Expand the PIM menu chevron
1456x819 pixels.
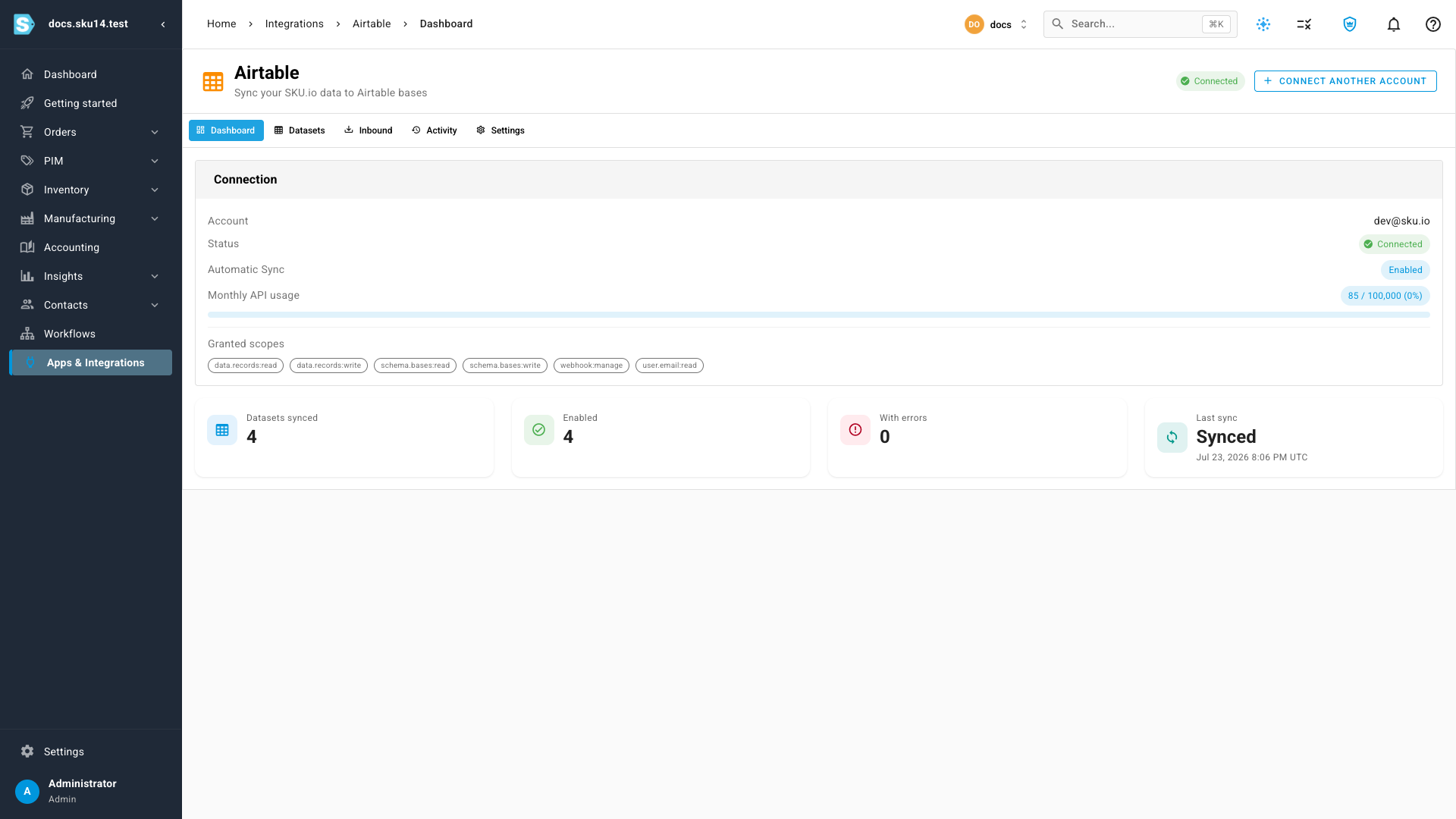155,161
